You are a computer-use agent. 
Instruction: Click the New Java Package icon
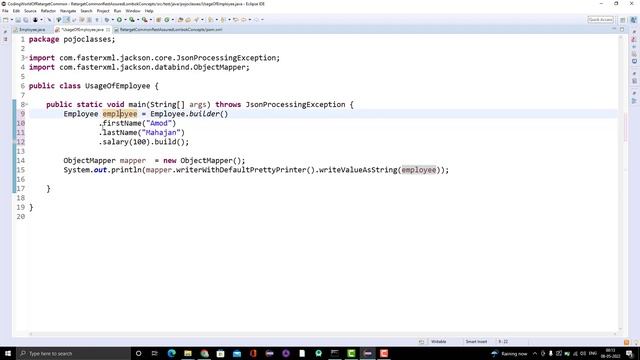tap(158, 20)
